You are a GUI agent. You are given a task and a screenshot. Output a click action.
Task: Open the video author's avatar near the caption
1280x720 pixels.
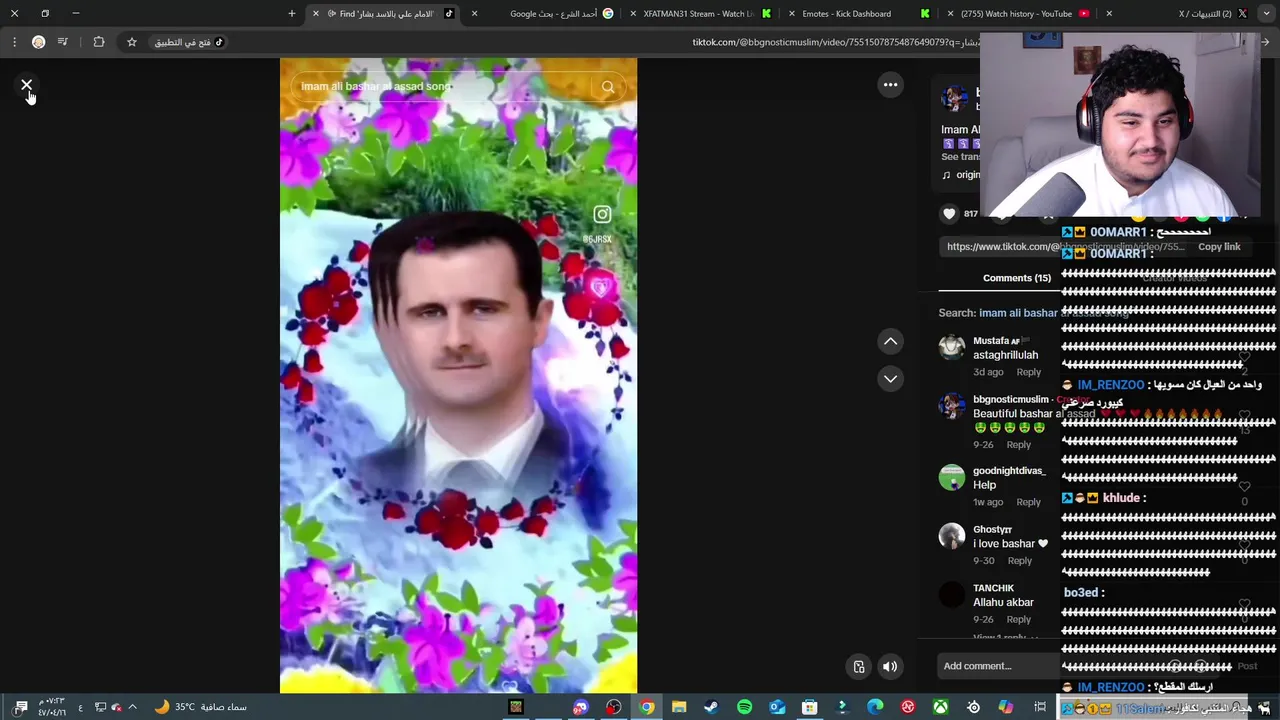955,98
